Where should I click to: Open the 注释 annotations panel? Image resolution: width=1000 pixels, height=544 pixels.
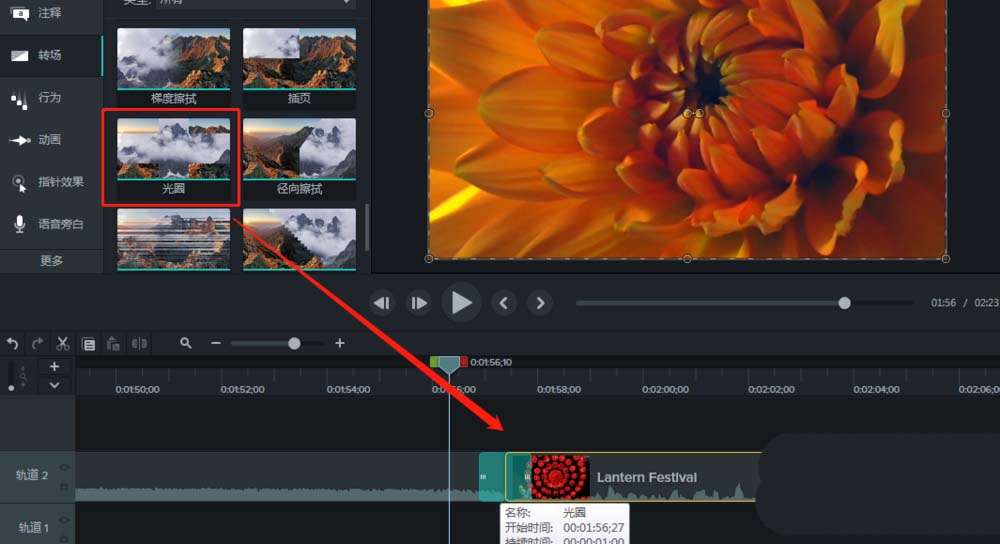click(x=38, y=13)
